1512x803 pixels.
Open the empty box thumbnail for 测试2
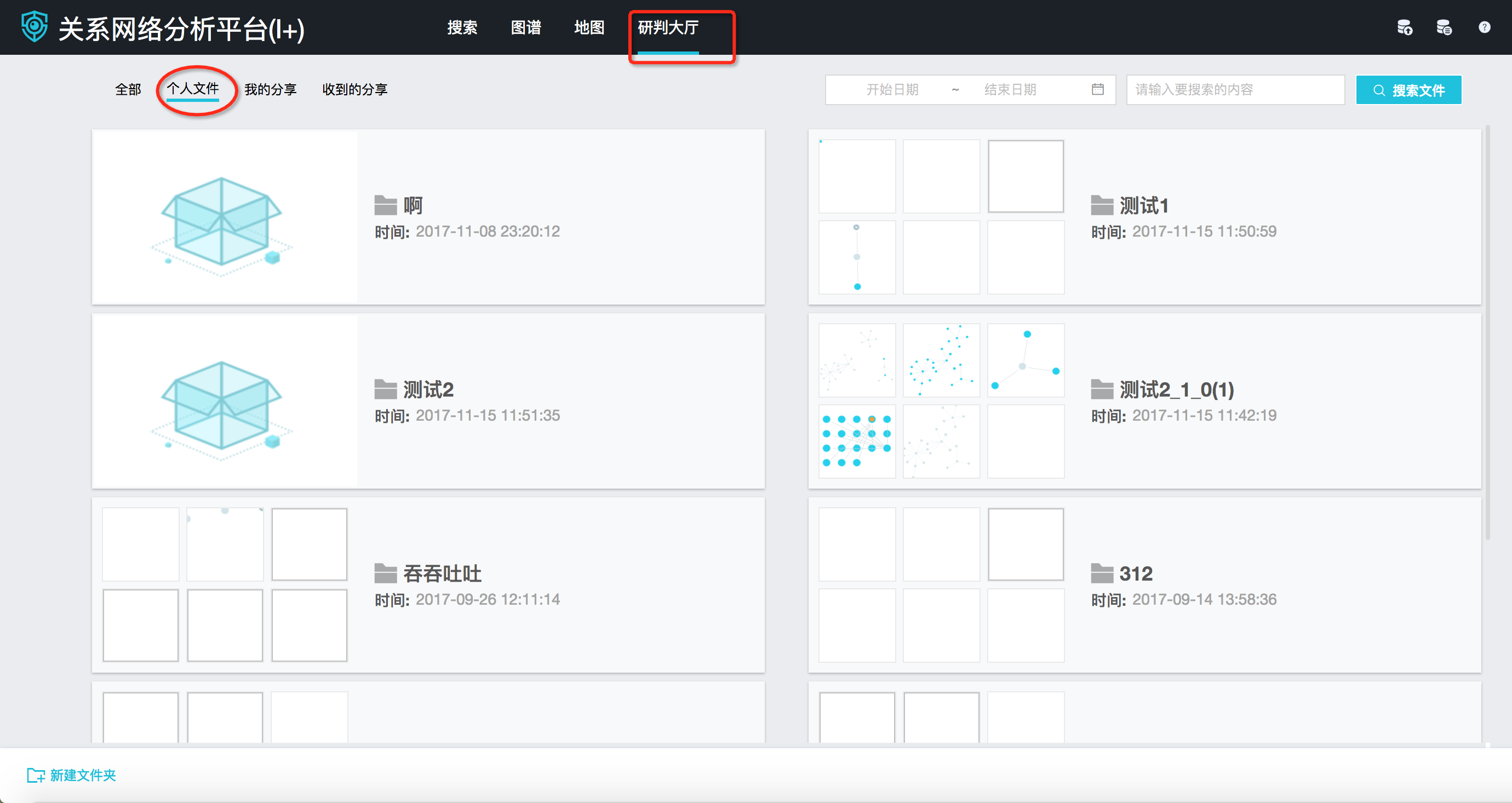coord(224,400)
